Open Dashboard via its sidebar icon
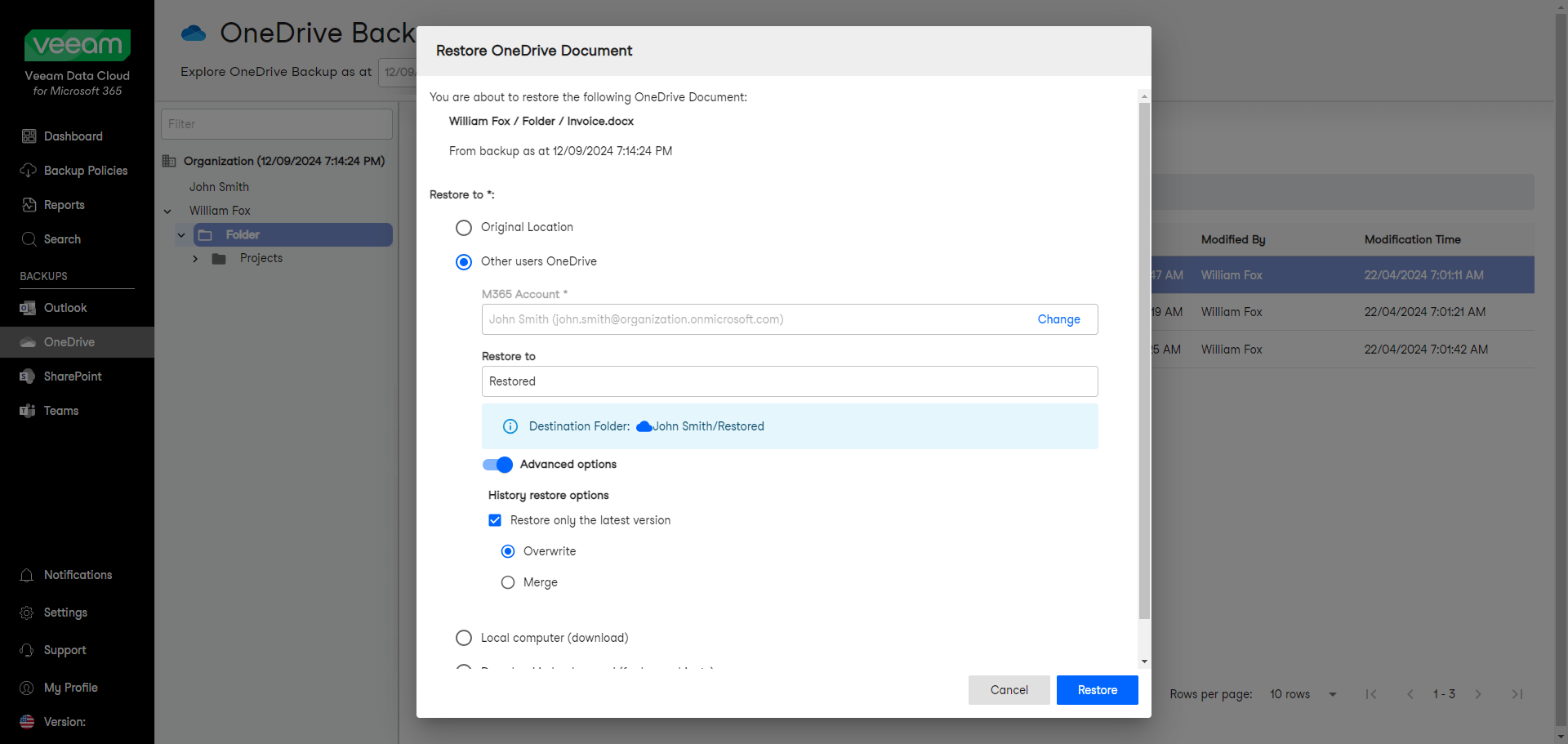Screen dimensions: 1568x744 point(29,136)
